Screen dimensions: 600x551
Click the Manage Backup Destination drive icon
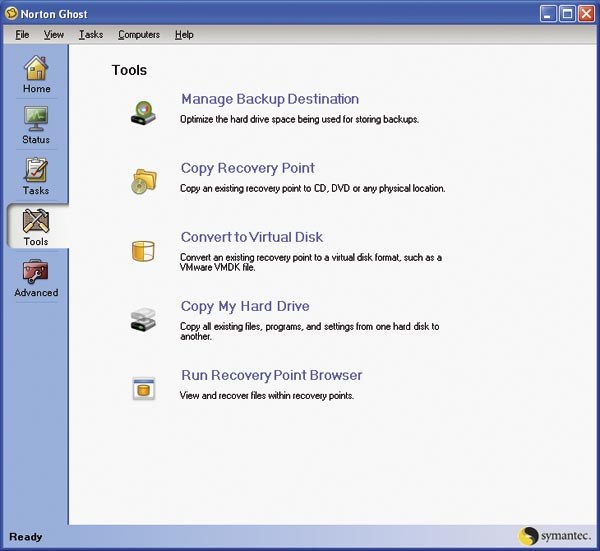[143, 110]
